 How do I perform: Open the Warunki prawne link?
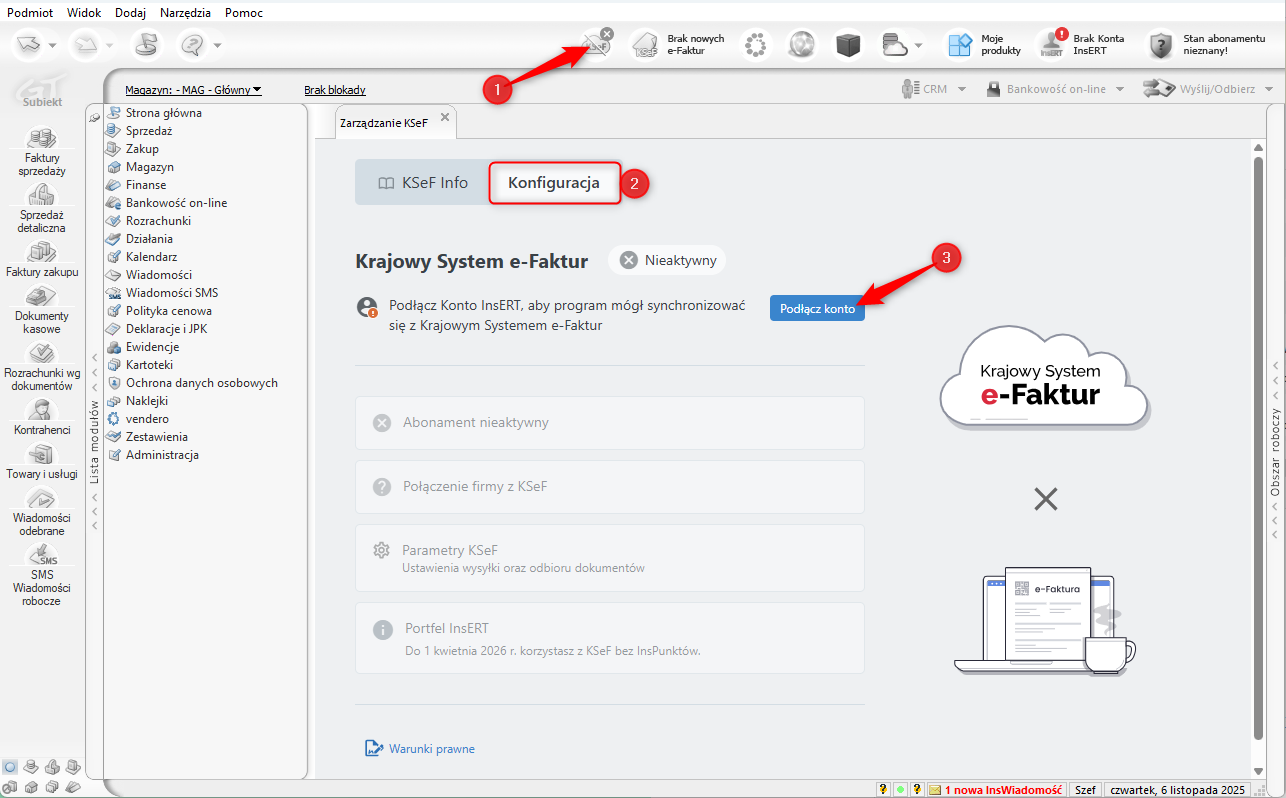(x=420, y=748)
